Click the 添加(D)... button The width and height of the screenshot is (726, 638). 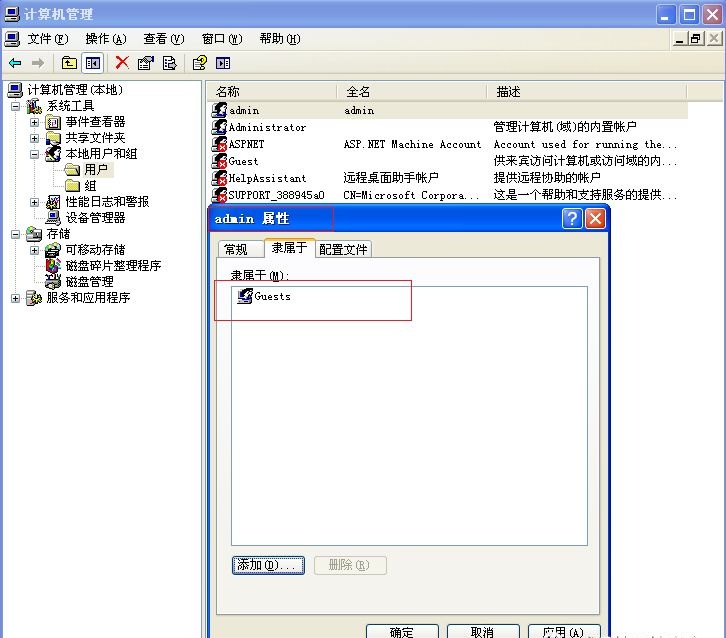click(267, 565)
